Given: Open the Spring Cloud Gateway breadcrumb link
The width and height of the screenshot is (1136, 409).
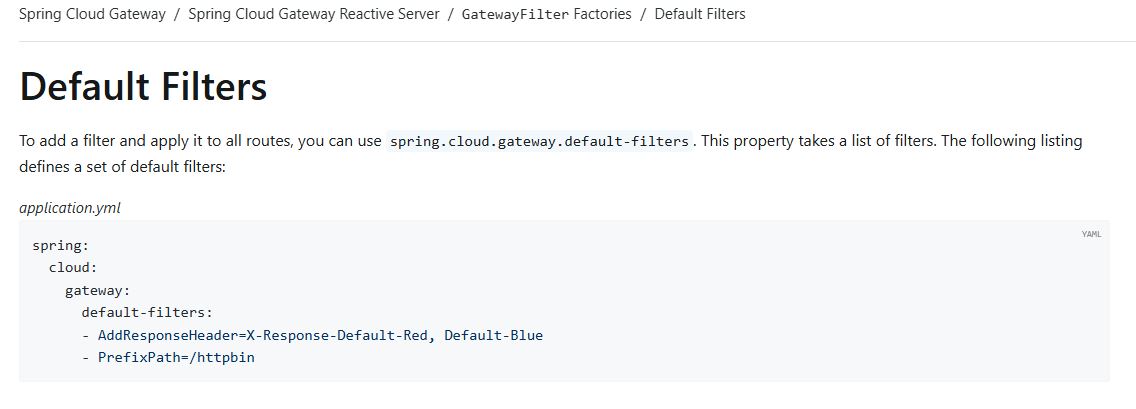Looking at the screenshot, I should (92, 14).
